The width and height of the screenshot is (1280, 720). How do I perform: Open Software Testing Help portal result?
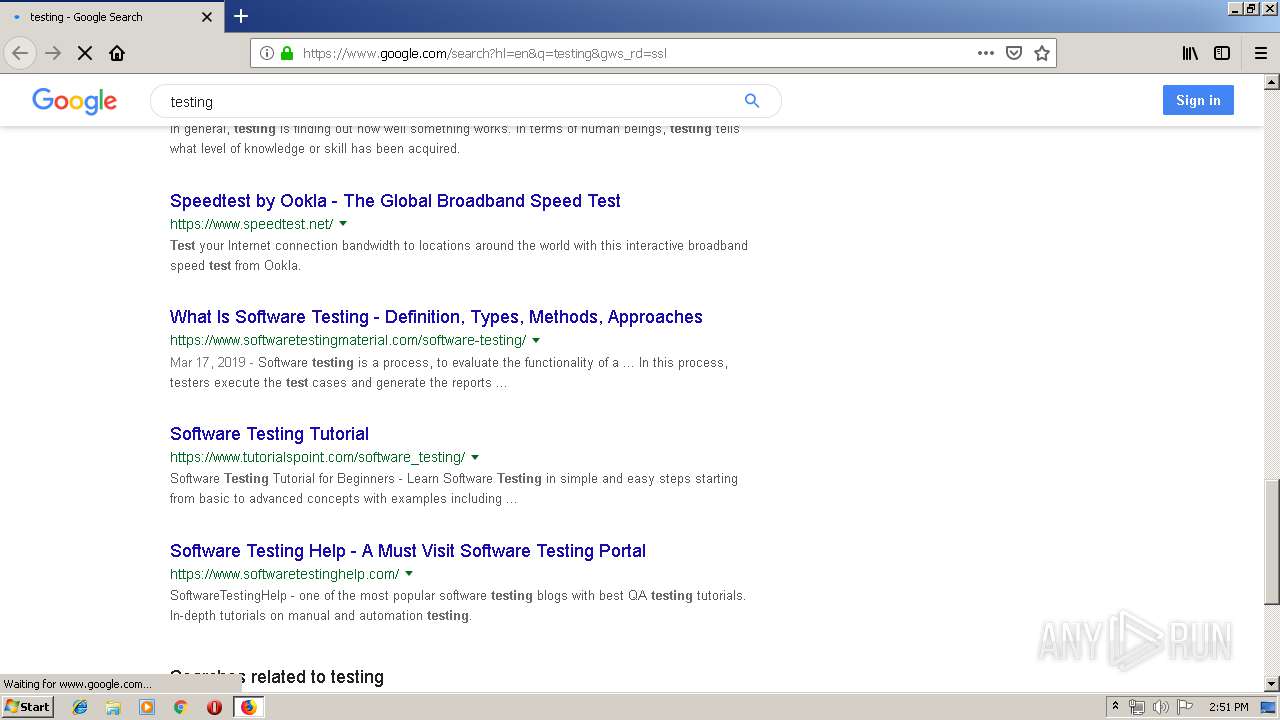408,551
